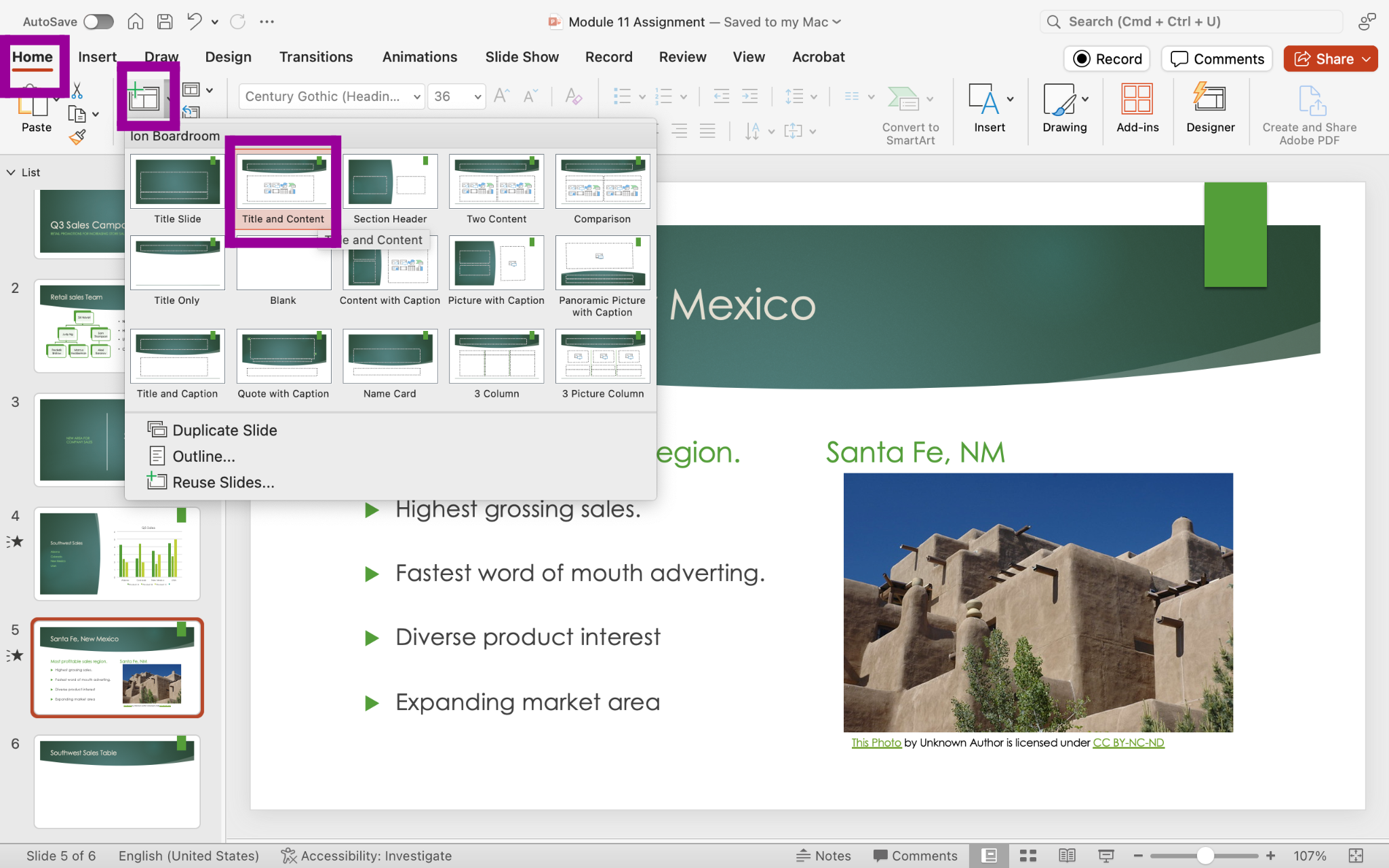The height and width of the screenshot is (868, 1389).
Task: Click the Undo arrow icon
Action: point(194,22)
